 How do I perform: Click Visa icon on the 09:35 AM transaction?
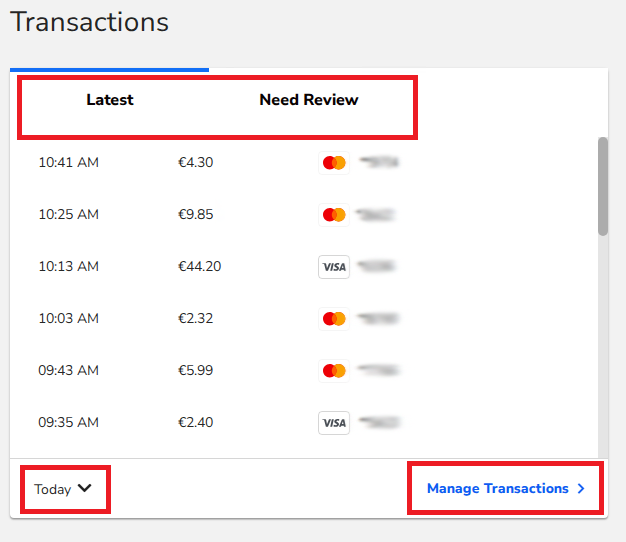[x=334, y=423]
